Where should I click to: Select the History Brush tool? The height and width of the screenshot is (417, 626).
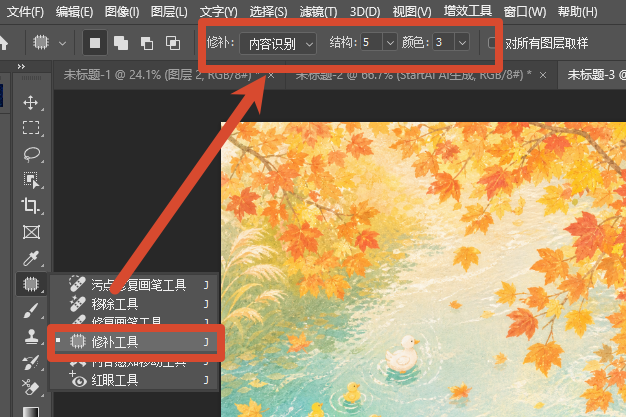coord(31,363)
